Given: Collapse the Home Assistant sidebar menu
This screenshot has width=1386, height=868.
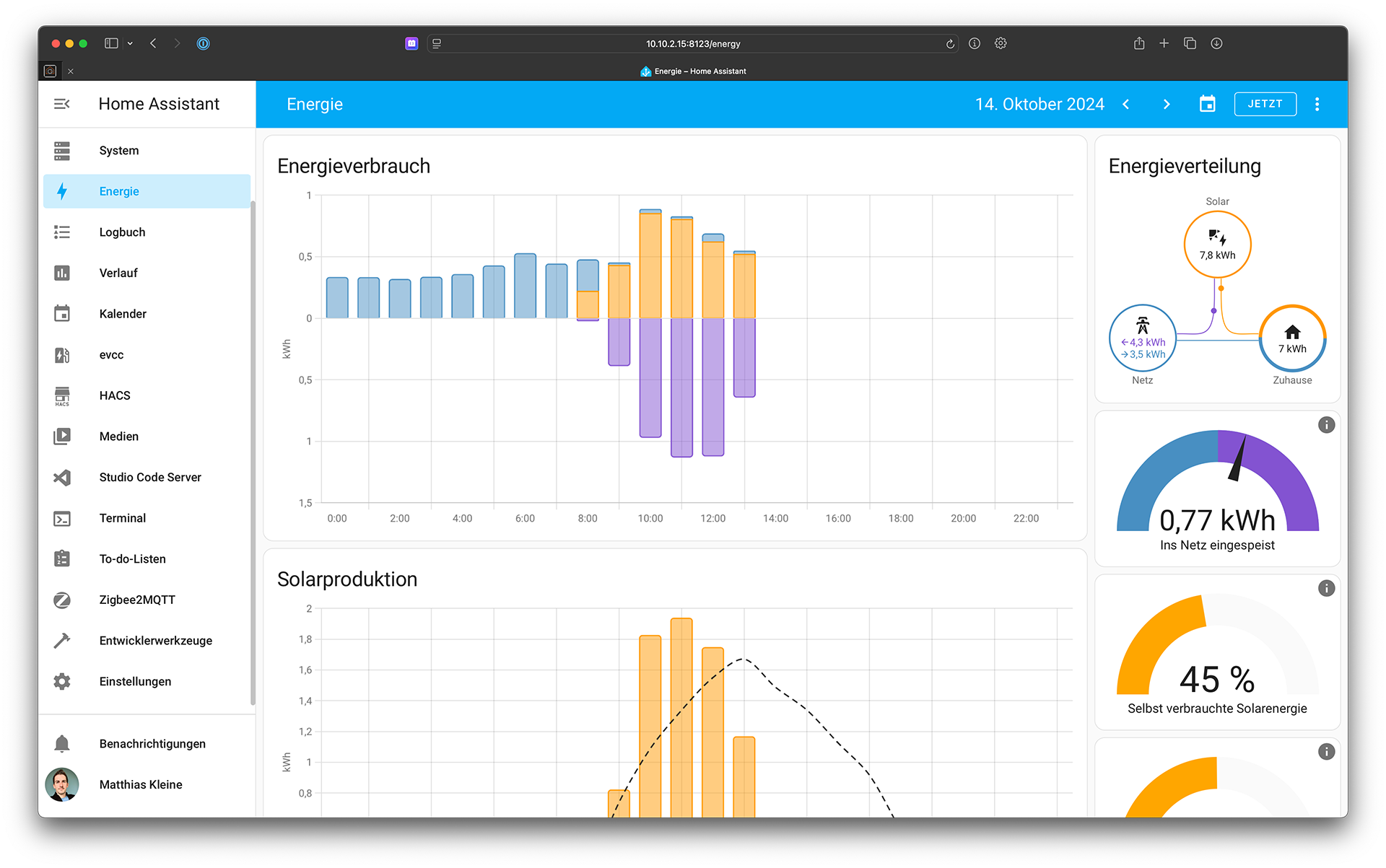Looking at the screenshot, I should click(x=62, y=104).
